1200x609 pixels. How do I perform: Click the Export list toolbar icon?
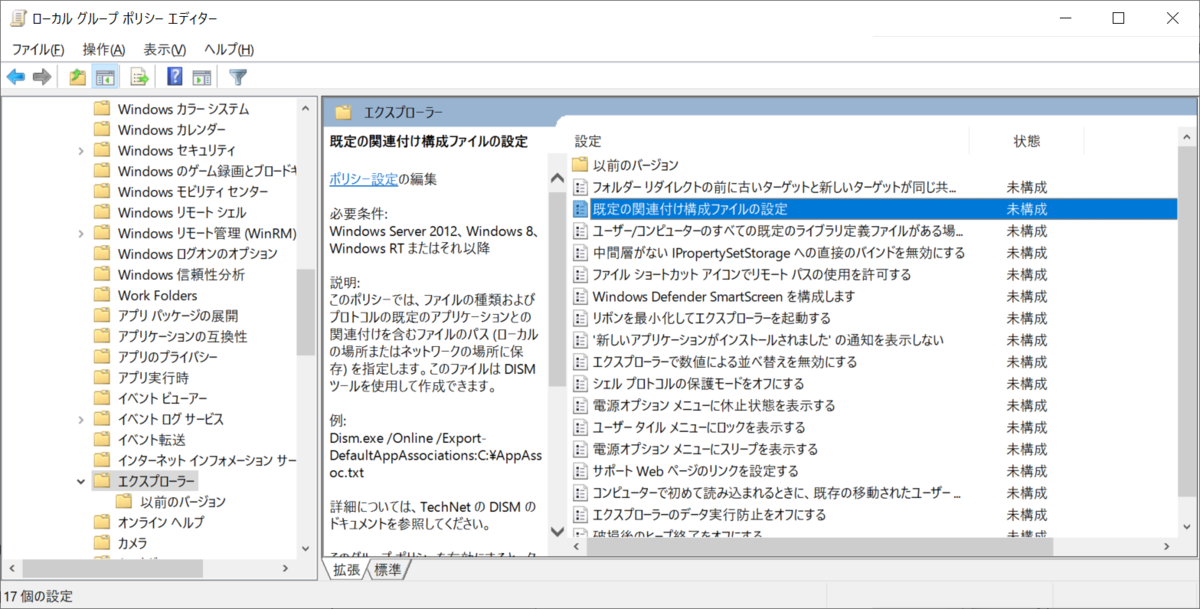click(139, 76)
